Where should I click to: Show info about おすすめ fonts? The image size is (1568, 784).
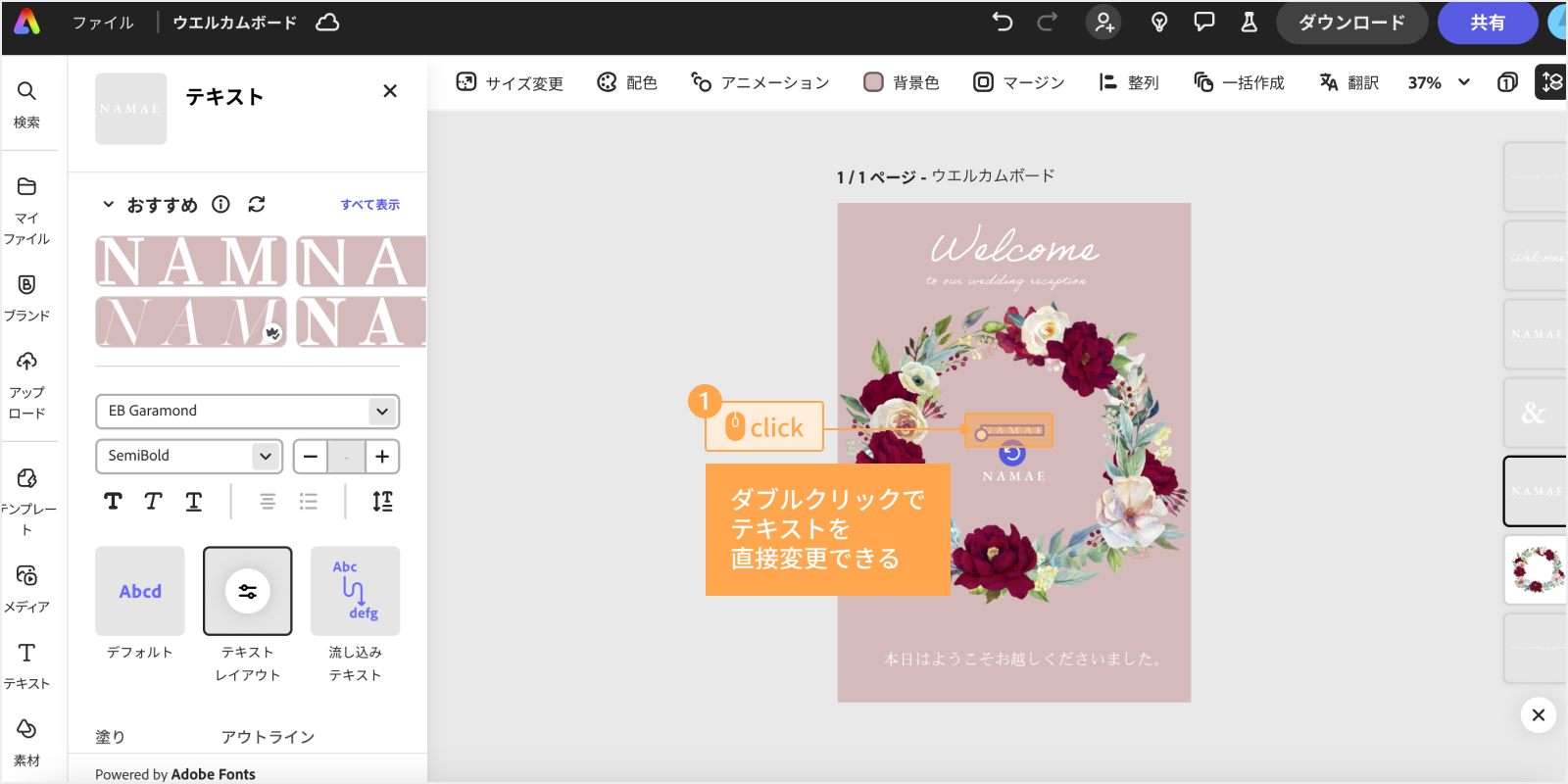(x=221, y=204)
